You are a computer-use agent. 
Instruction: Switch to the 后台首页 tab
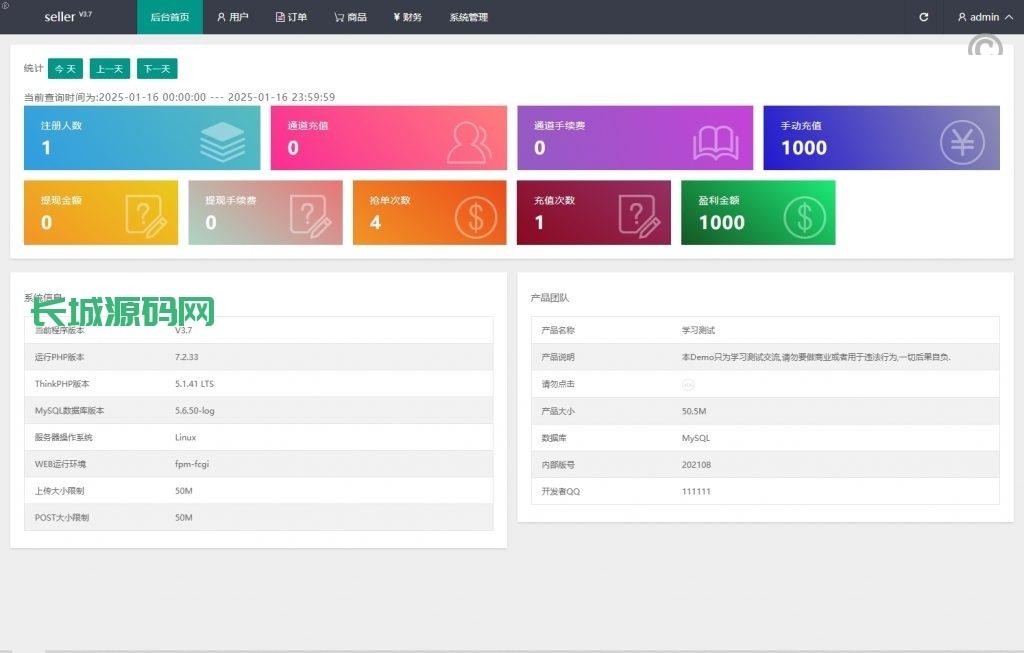(169, 17)
